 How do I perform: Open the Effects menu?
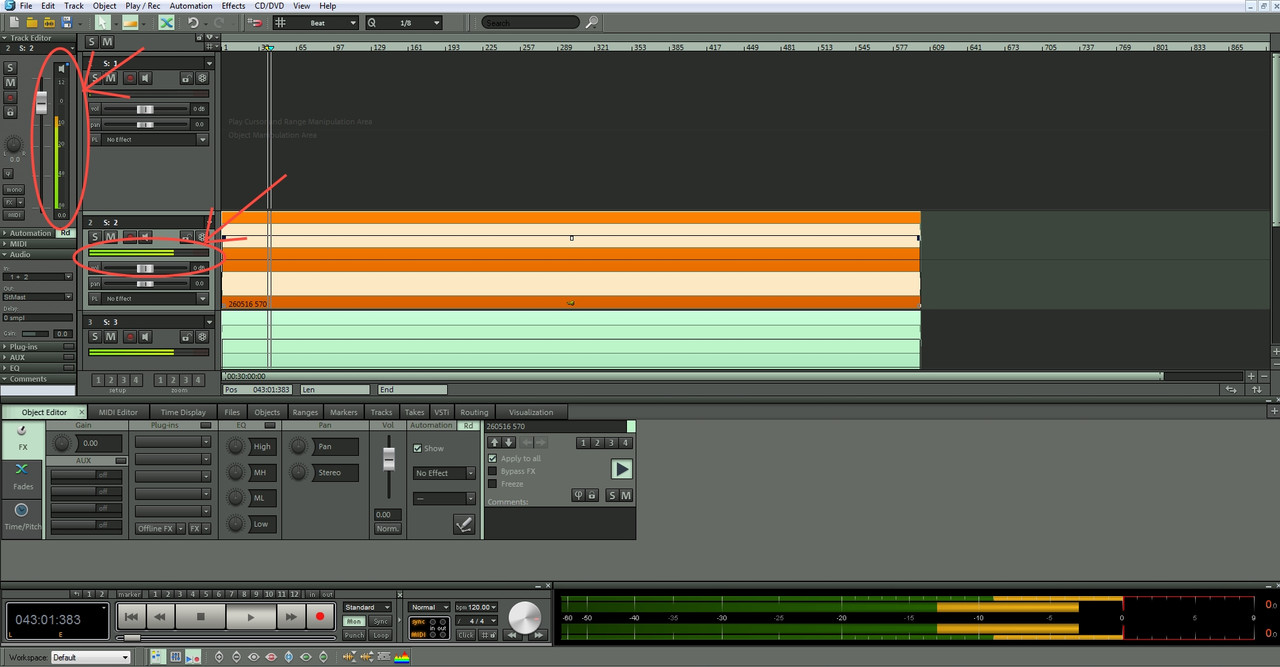233,6
